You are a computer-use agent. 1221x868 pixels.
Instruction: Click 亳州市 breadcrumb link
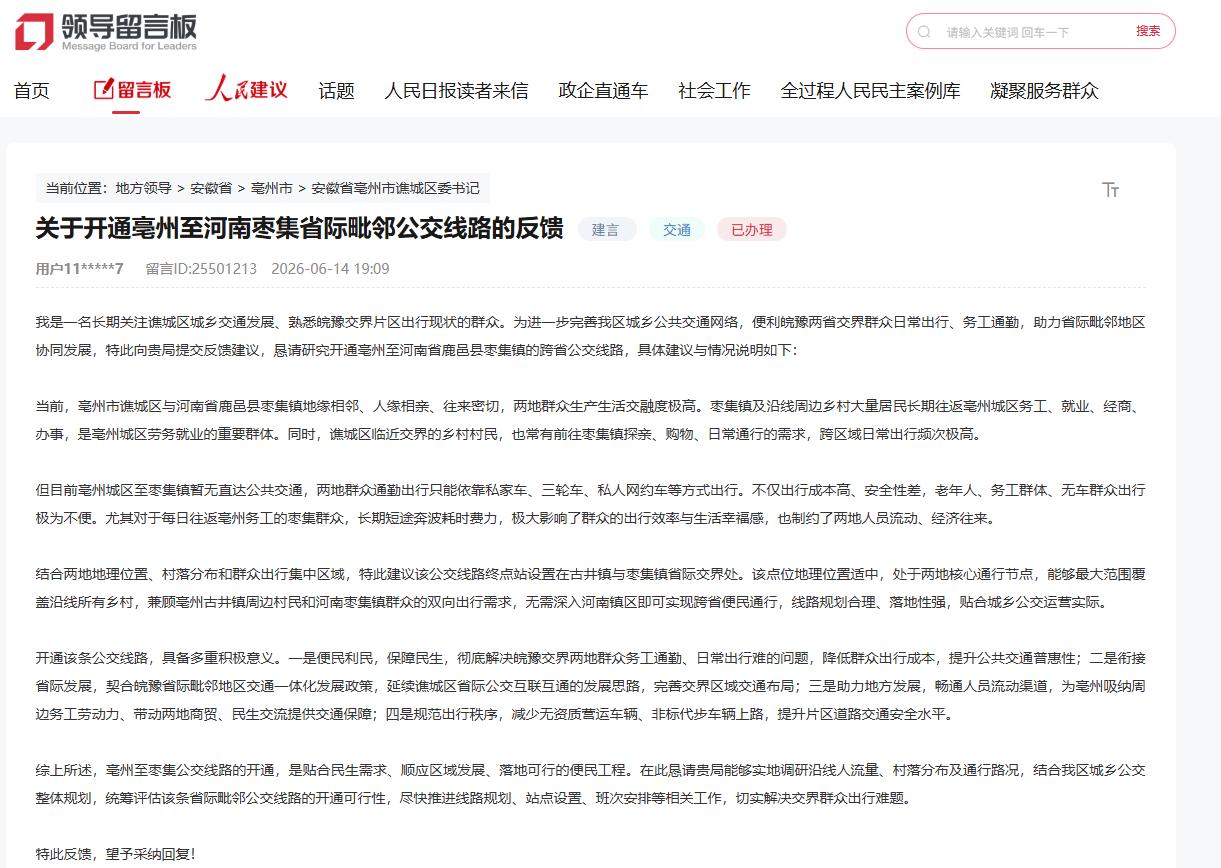coord(272,188)
